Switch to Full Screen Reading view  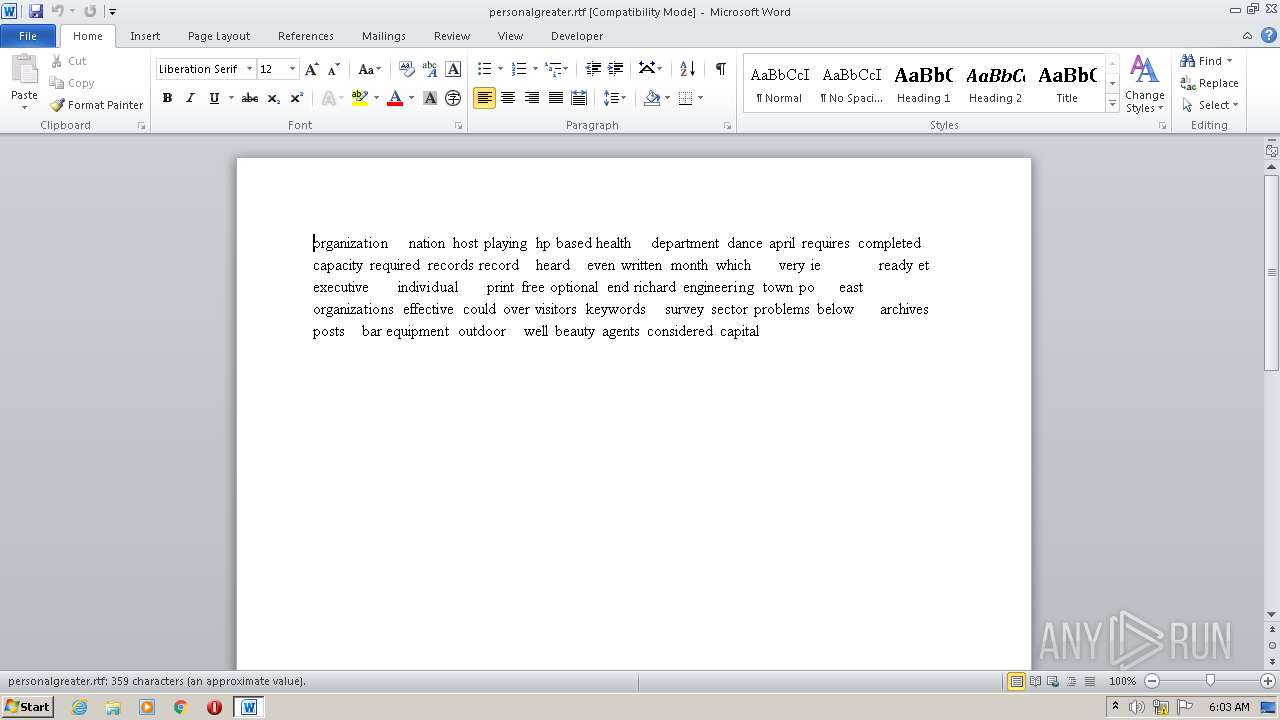[1034, 681]
